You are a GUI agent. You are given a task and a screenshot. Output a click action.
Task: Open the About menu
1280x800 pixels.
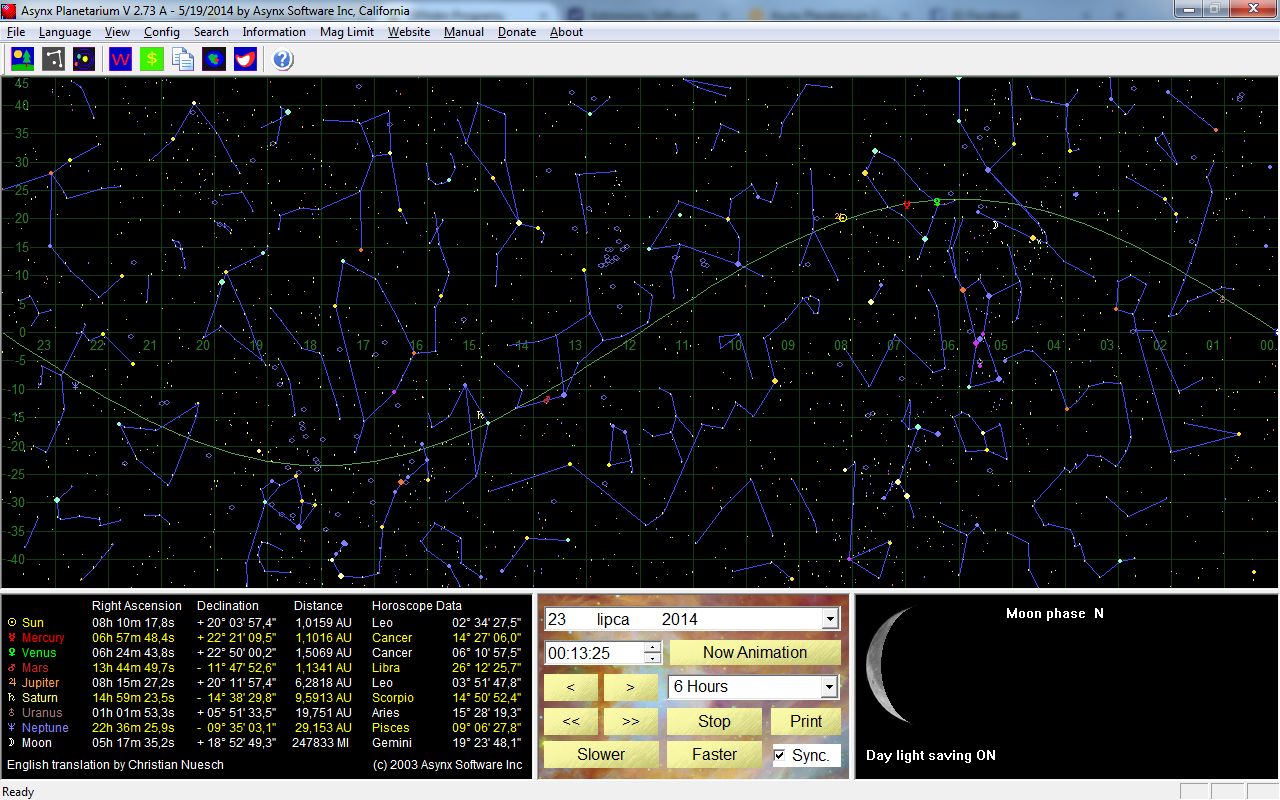[566, 32]
